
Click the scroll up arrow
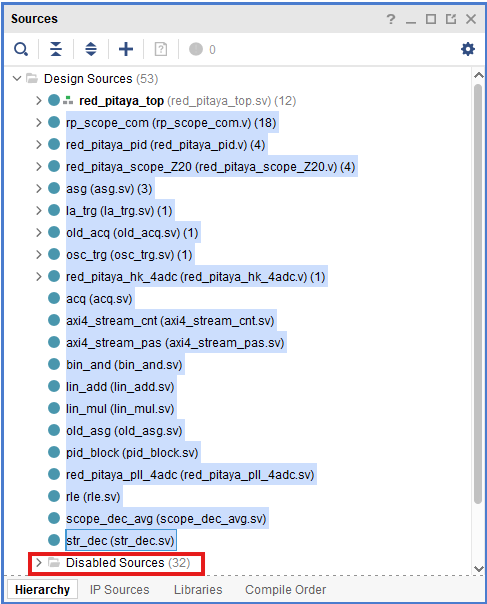click(479, 76)
